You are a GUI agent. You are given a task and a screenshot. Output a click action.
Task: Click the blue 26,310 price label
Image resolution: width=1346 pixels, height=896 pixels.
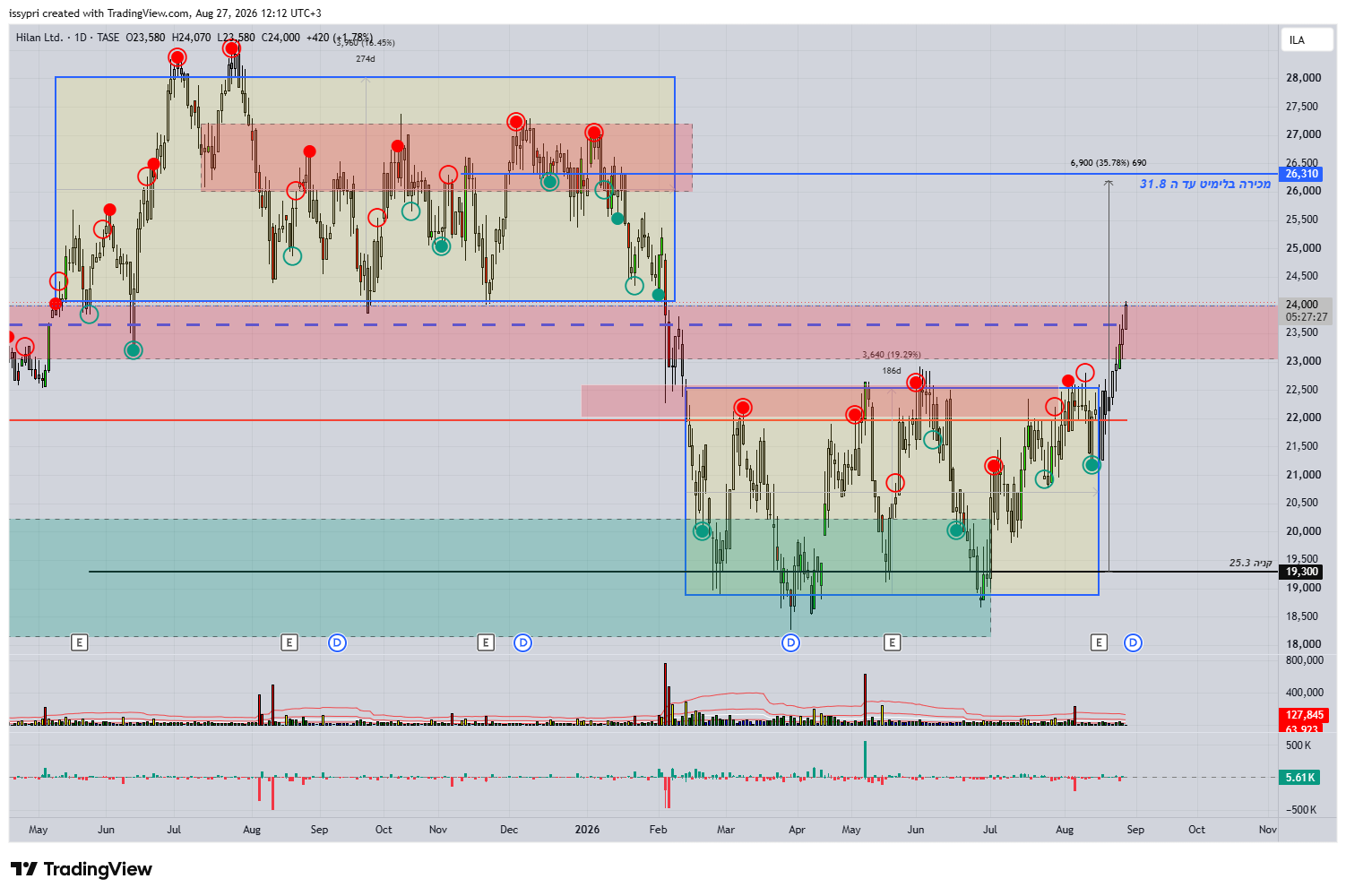coord(1302,174)
